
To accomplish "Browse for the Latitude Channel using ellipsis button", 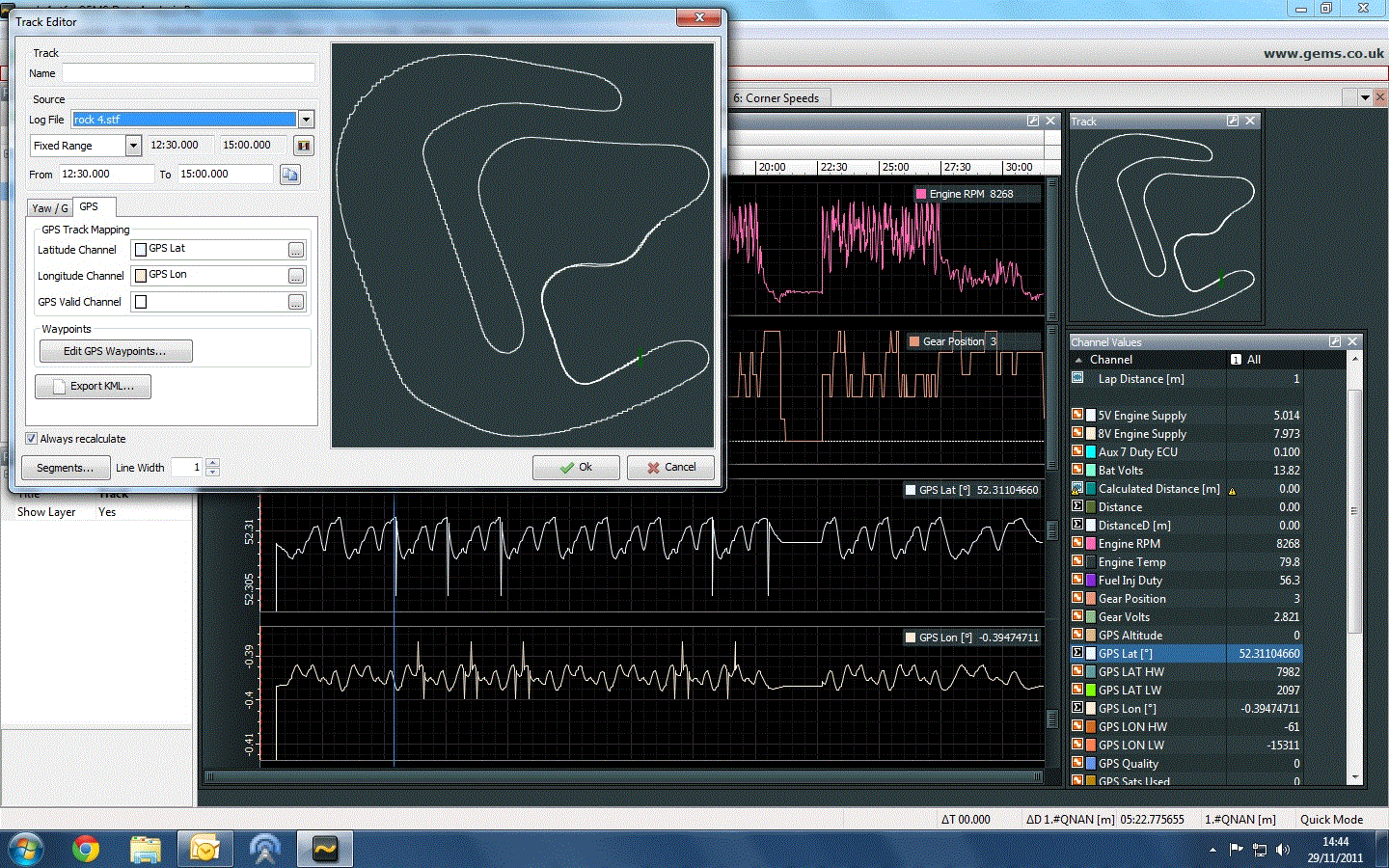I will point(295,250).
